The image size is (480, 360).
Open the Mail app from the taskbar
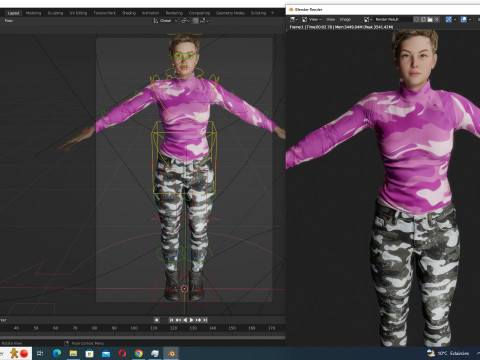106,353
